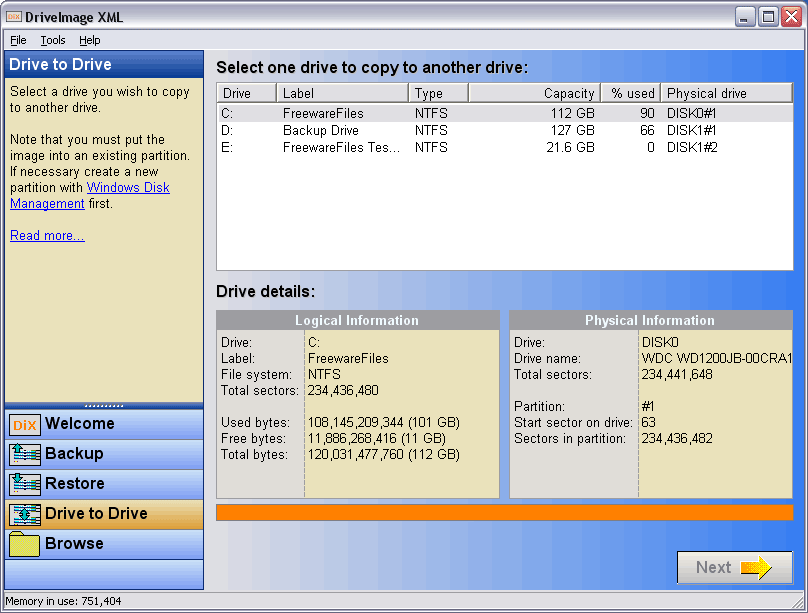Click the 21.6 GB capacity cell

pos(570,147)
